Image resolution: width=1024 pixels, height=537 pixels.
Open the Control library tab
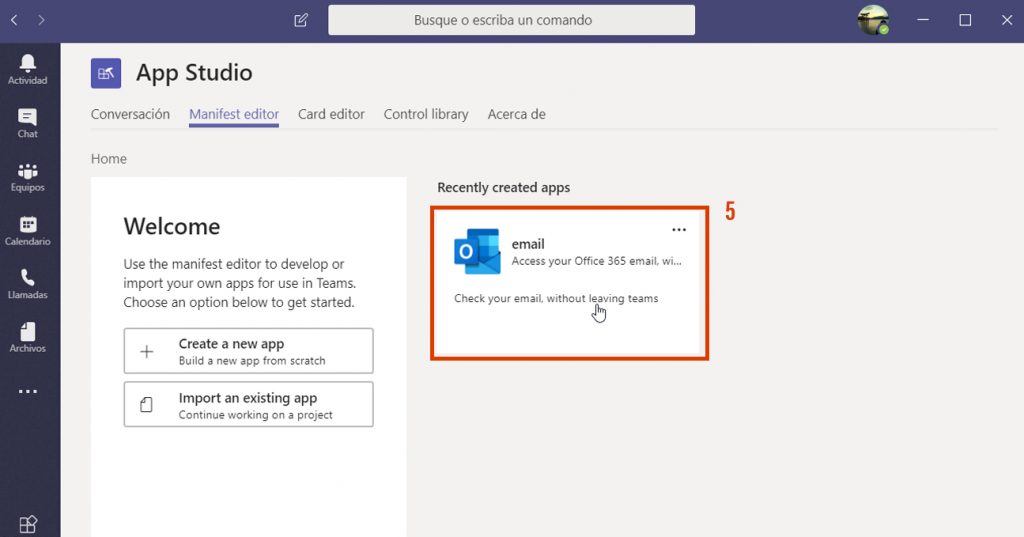(x=426, y=114)
